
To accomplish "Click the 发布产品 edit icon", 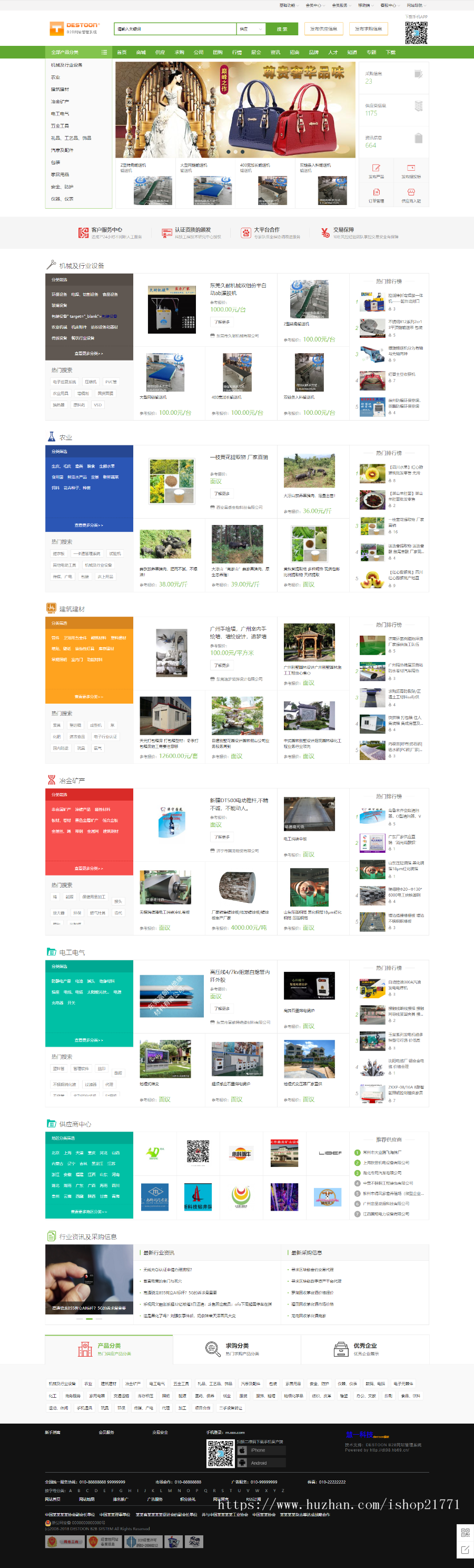I will pyautogui.click(x=376, y=168).
